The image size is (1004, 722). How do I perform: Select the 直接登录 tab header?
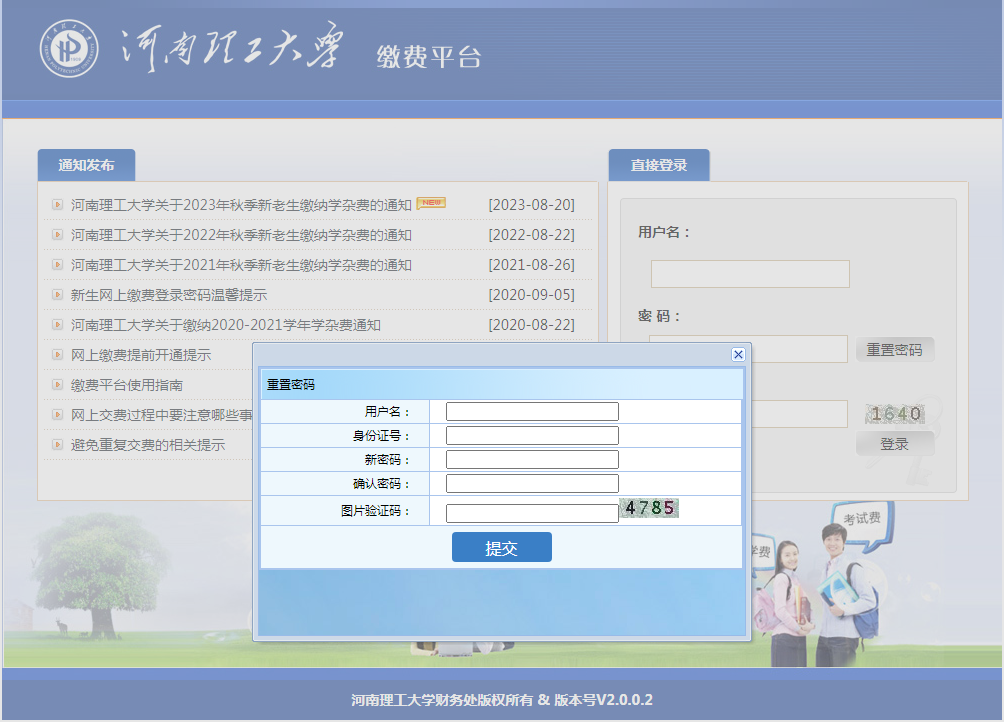[659, 164]
